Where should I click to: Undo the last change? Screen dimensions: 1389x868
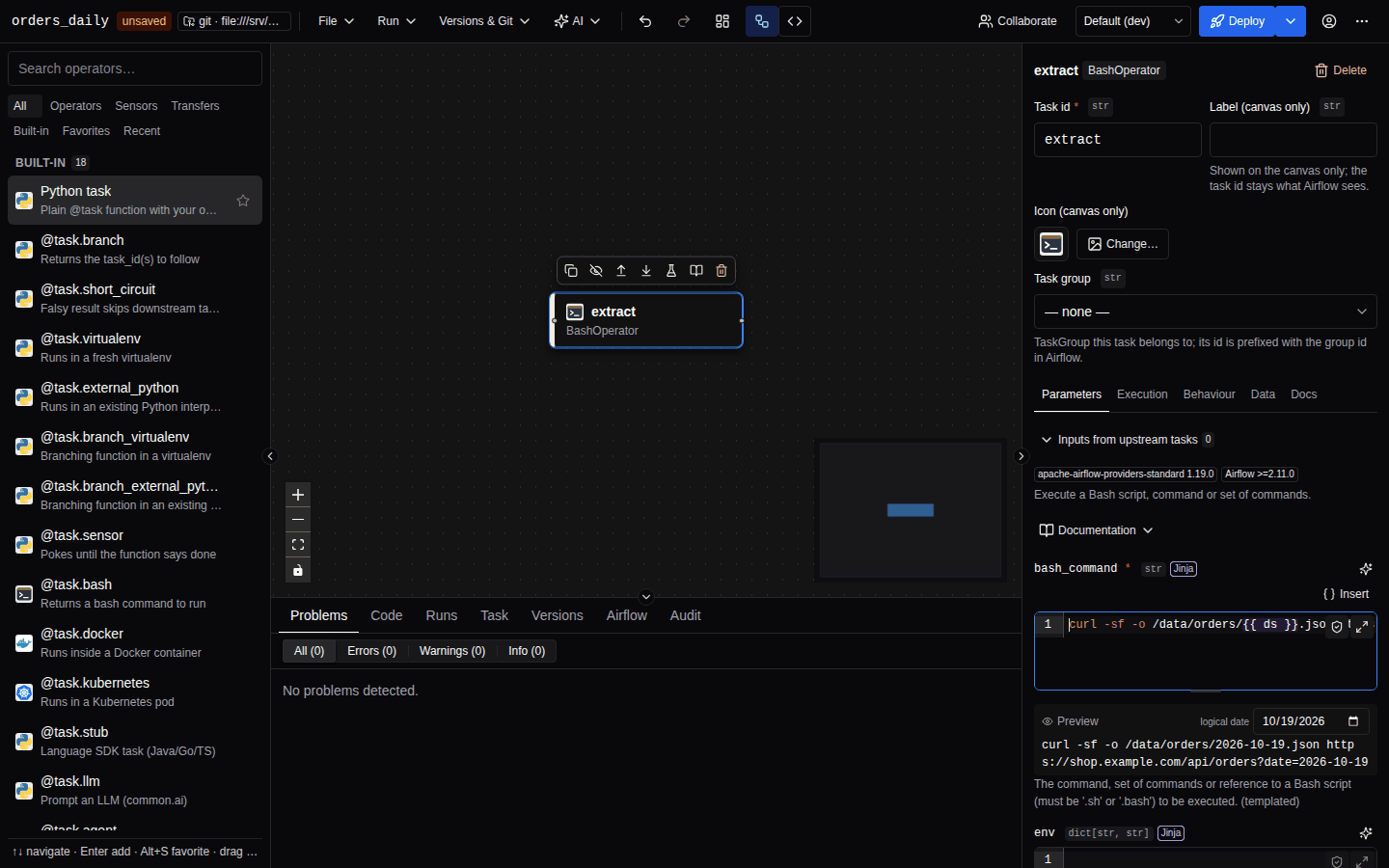click(x=645, y=21)
